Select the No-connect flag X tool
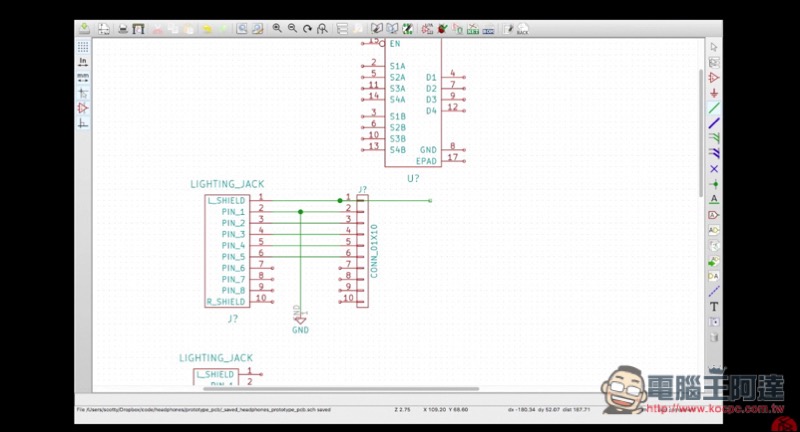Image resolution: width=800 pixels, height=432 pixels. [x=714, y=169]
